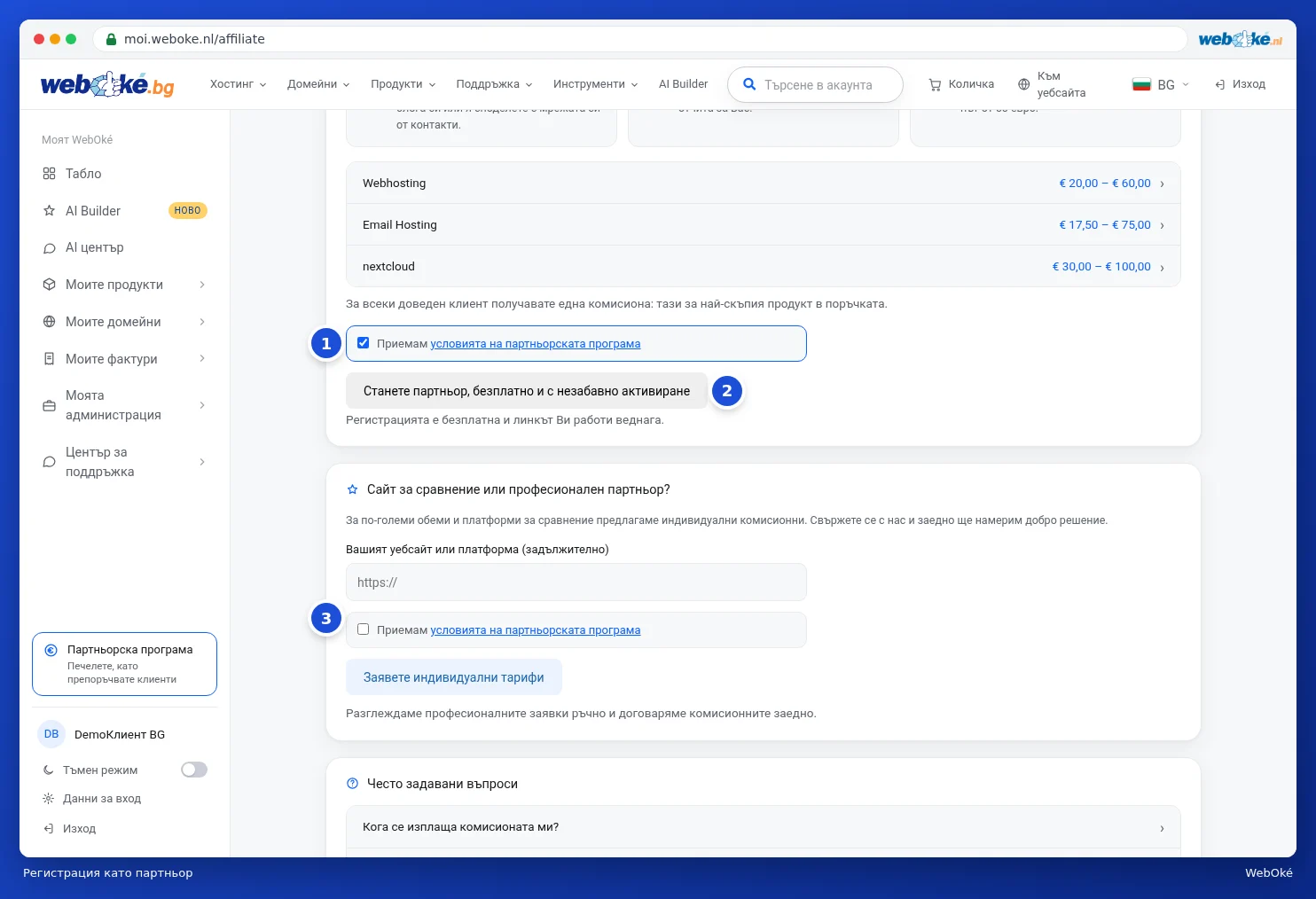Click the Център за поддръжка chat icon

[x=49, y=462]
